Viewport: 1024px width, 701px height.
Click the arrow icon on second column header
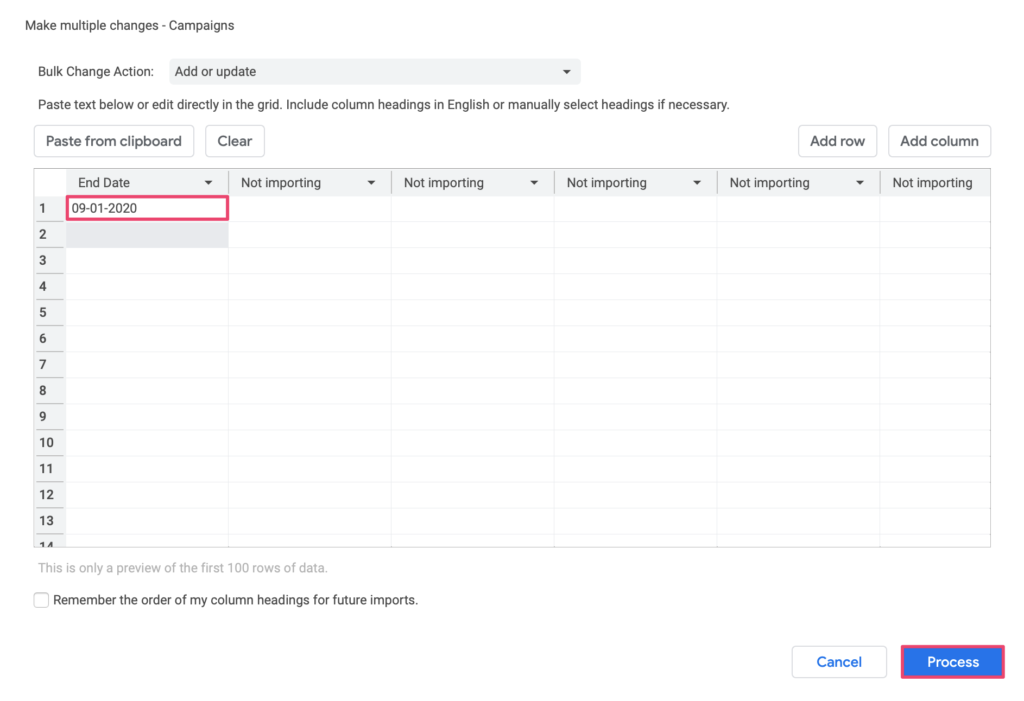(x=372, y=182)
